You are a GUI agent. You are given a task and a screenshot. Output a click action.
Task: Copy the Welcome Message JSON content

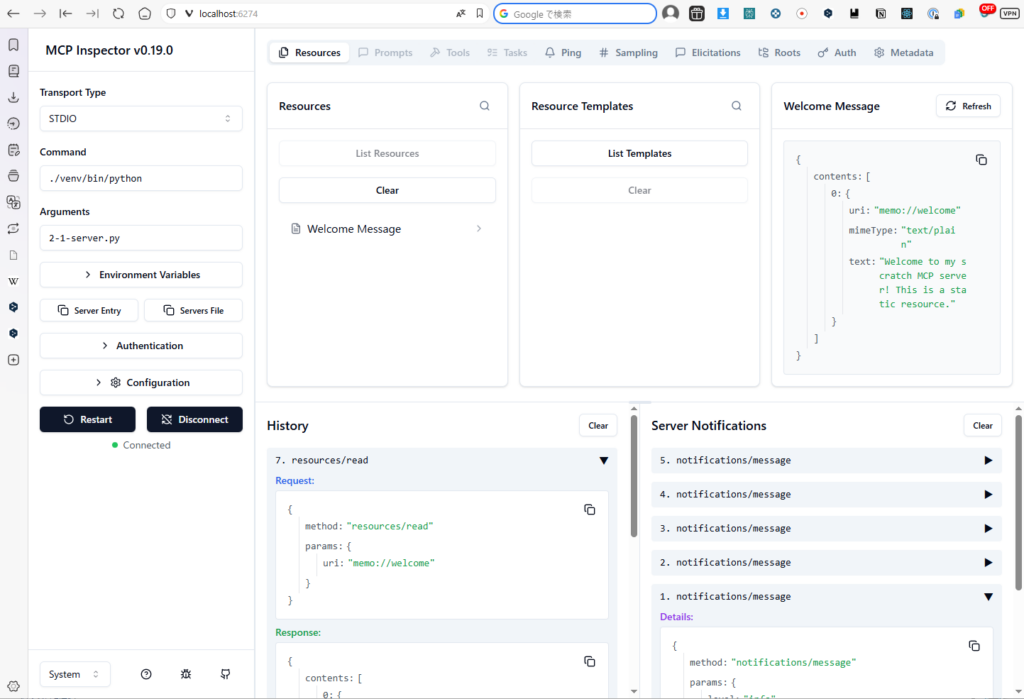tap(981, 160)
